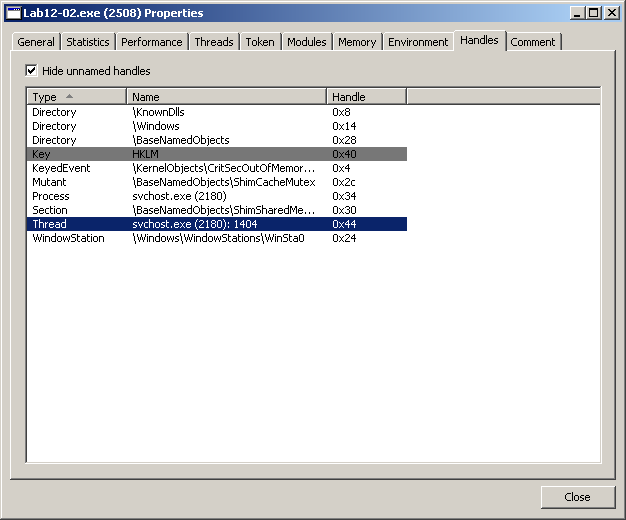
Task: Click the WindowStation type cell
Action: [68, 238]
